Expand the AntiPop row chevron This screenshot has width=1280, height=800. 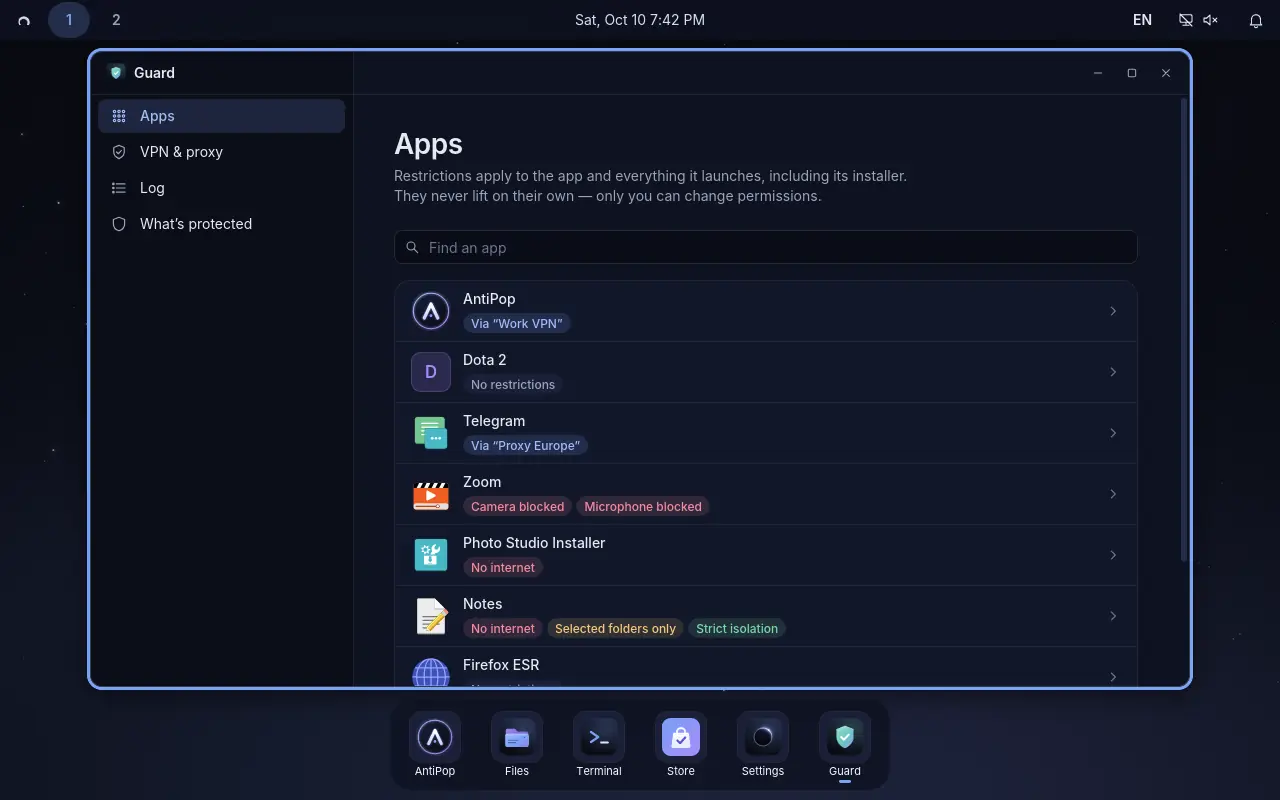1113,311
